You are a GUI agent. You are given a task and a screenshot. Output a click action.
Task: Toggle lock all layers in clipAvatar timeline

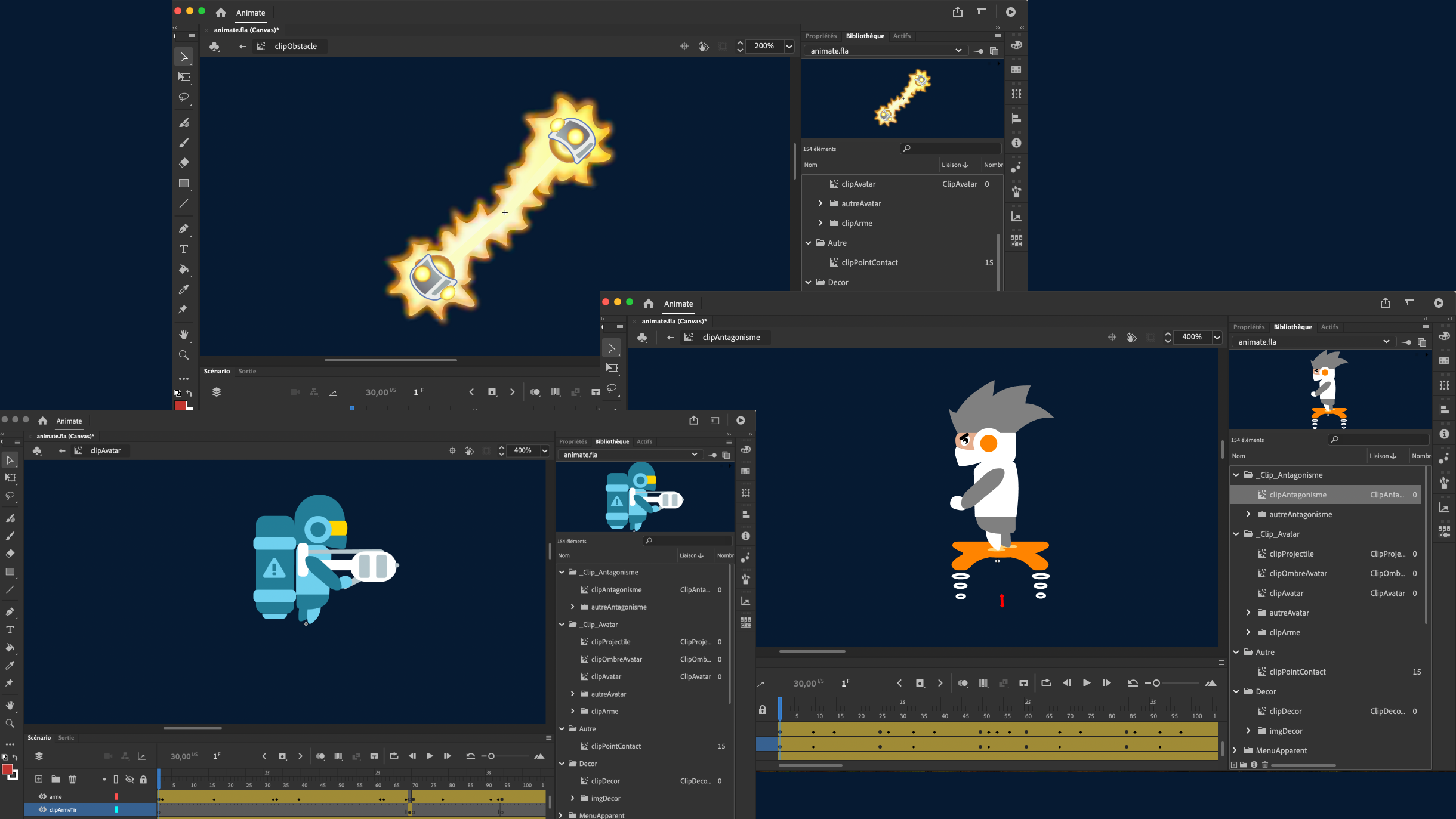click(x=143, y=779)
